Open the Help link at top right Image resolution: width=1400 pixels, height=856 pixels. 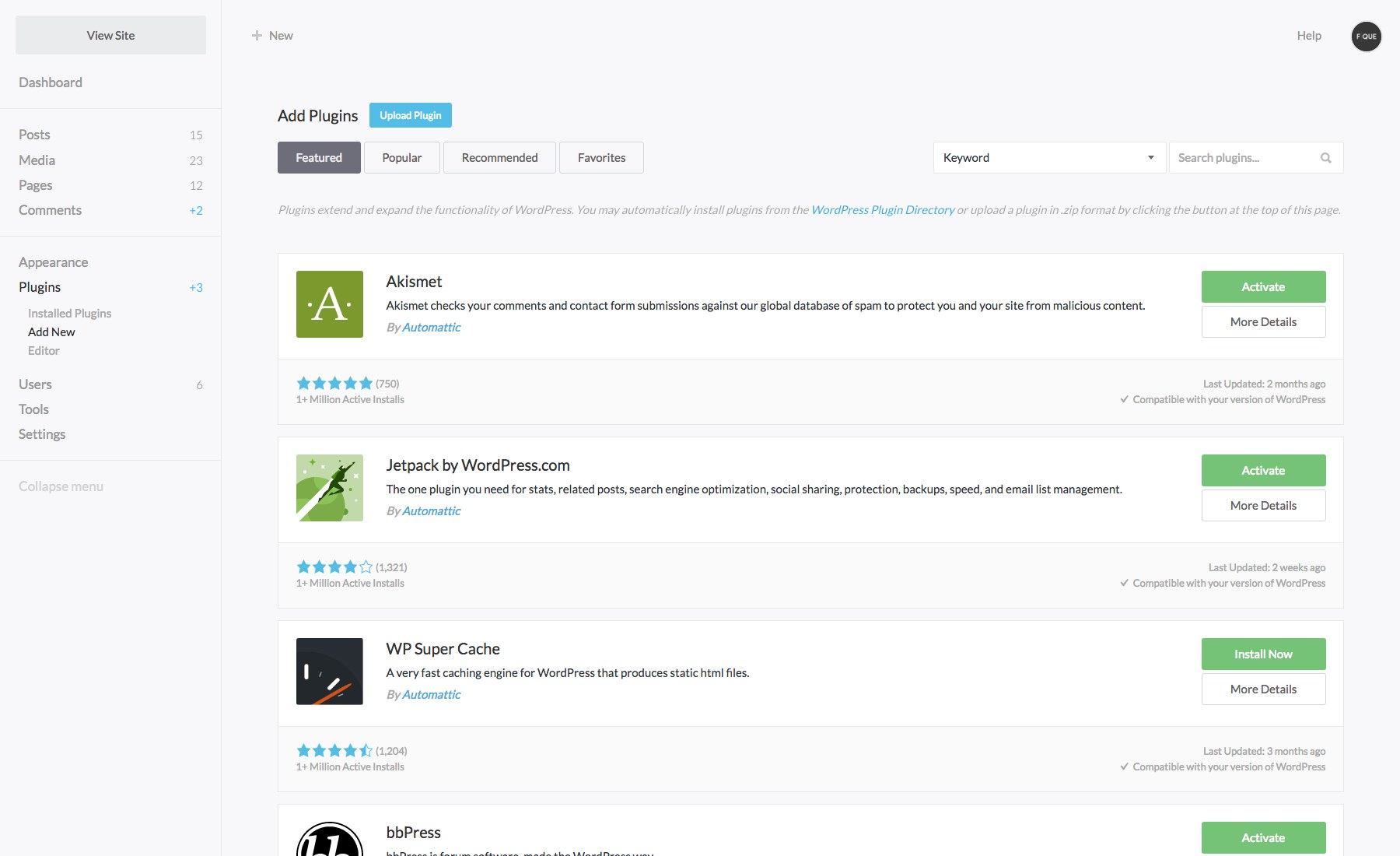pos(1309,36)
